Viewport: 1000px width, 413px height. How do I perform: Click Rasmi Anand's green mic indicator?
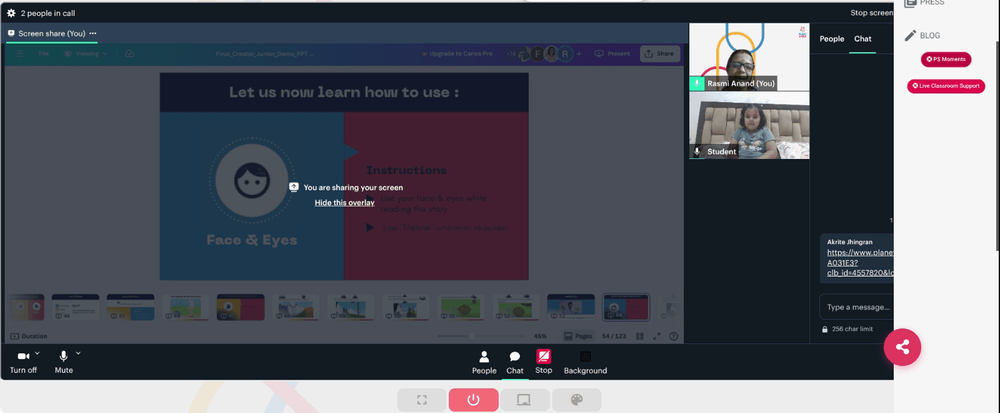[697, 83]
